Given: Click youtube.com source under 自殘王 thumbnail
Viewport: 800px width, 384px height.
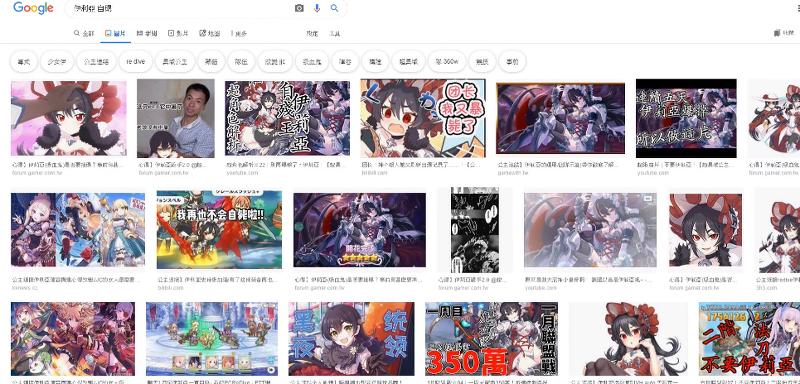Looking at the screenshot, I should [242, 173].
